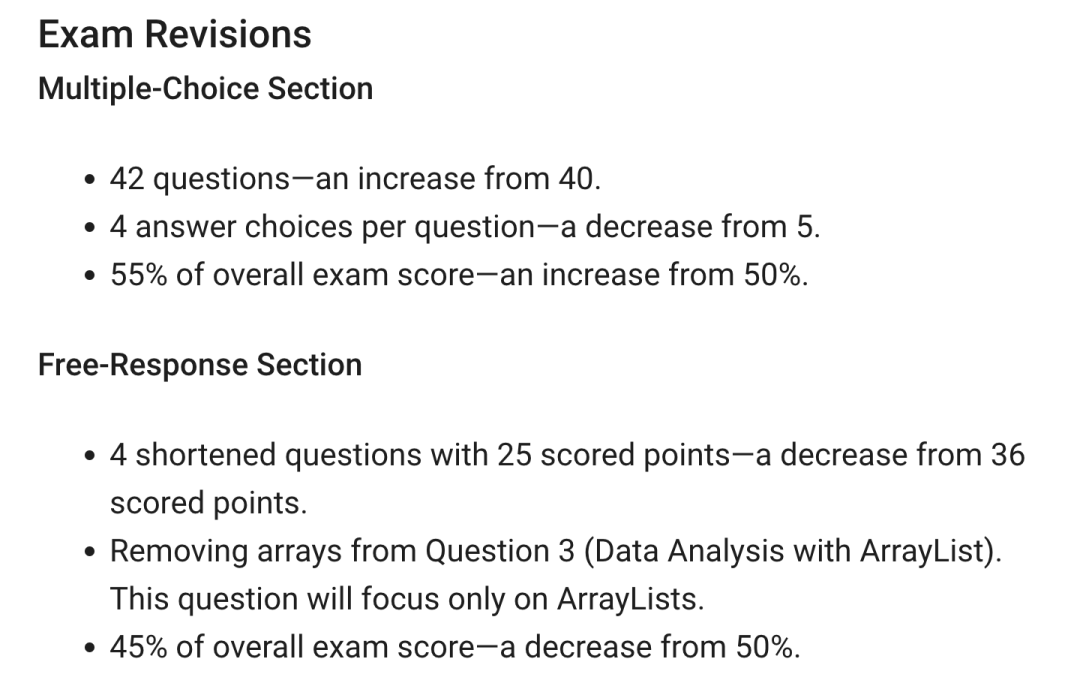This screenshot has width=1080, height=686.
Task: Click the word 'ArrayLists.' in the text
Action: [x=630, y=599]
